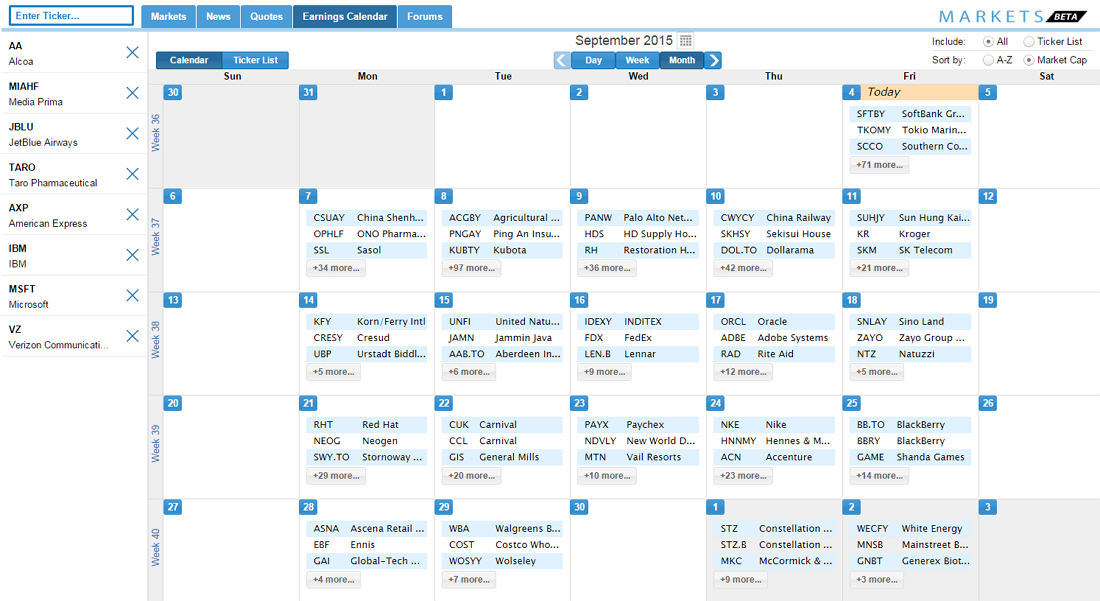Expand +14 more on September 25

[x=880, y=475]
